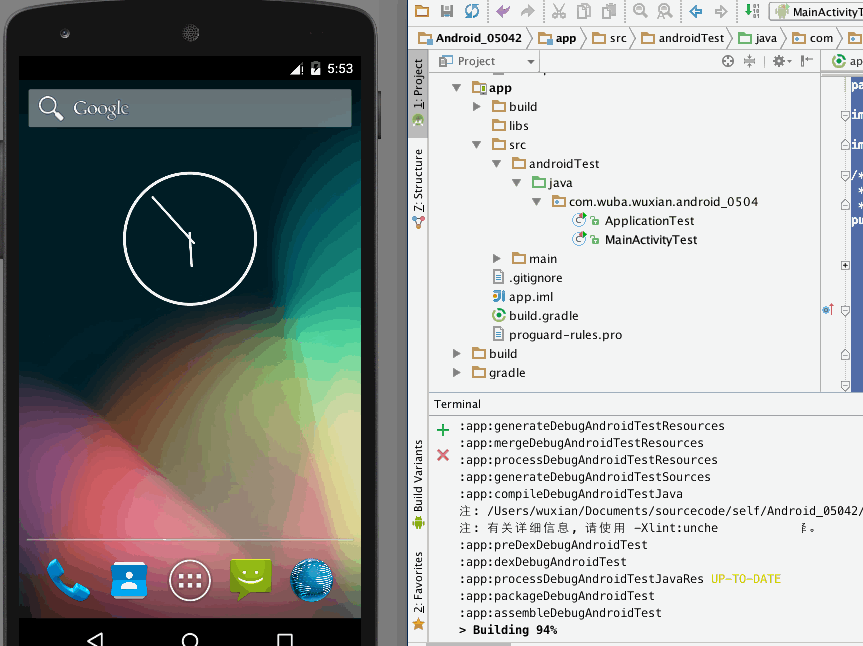Image resolution: width=863 pixels, height=646 pixels.
Task: Open Project panel gear settings
Action: 781,61
